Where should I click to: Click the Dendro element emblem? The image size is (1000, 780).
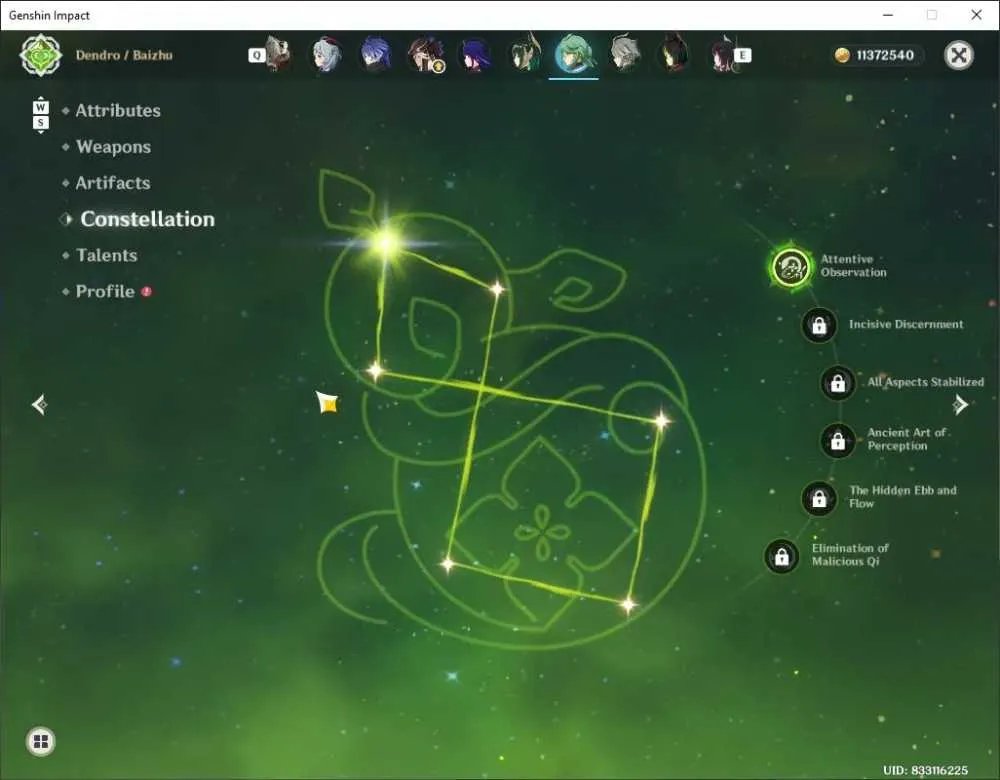click(41, 55)
